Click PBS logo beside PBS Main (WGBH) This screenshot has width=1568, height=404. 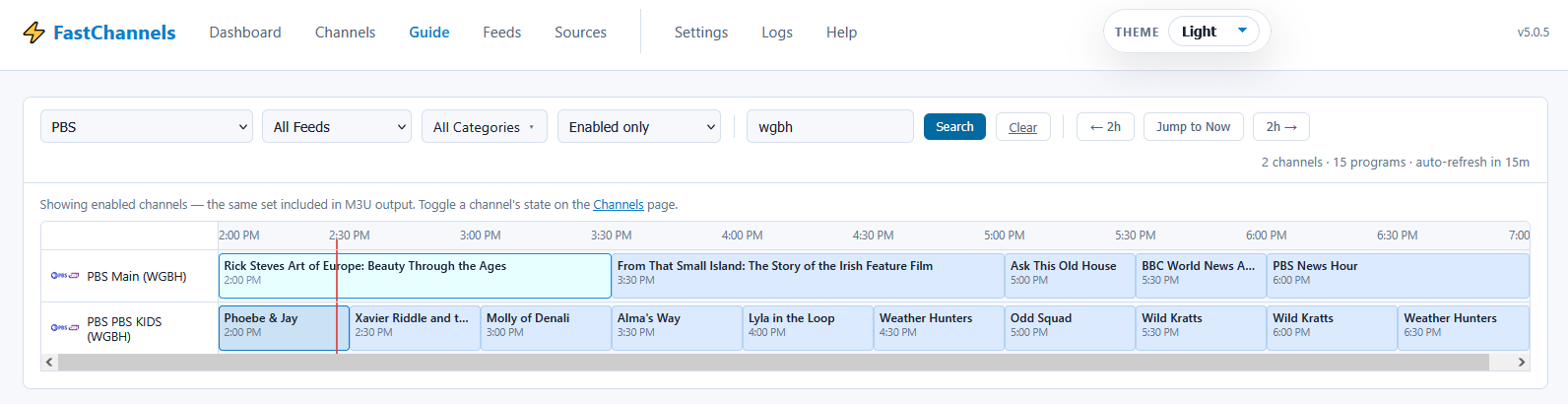[65, 276]
